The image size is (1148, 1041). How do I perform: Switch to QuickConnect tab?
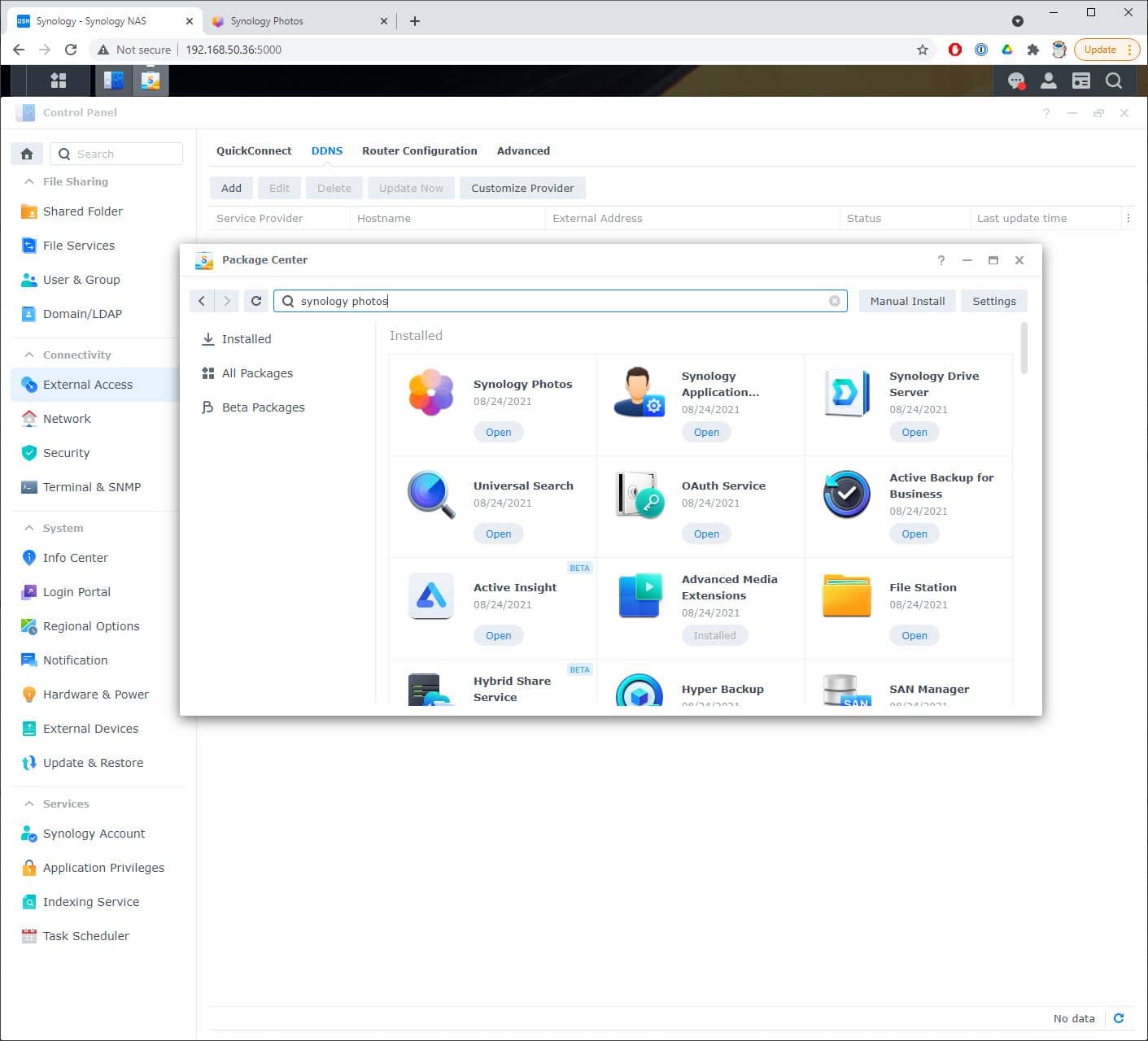[x=254, y=150]
